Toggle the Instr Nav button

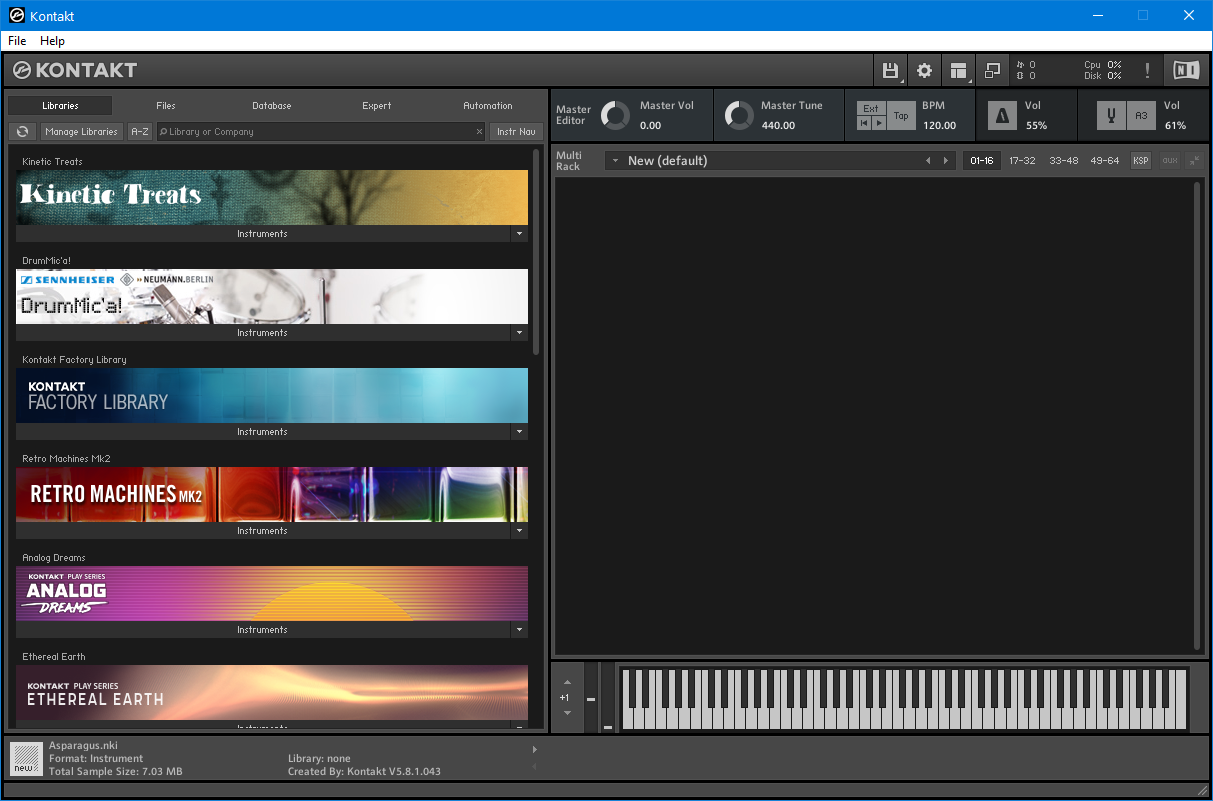pyautogui.click(x=516, y=131)
